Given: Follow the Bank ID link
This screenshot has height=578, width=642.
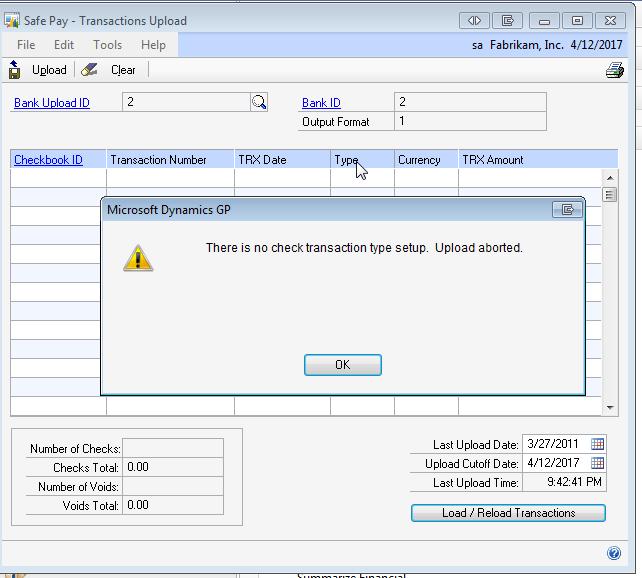Looking at the screenshot, I should 321,102.
